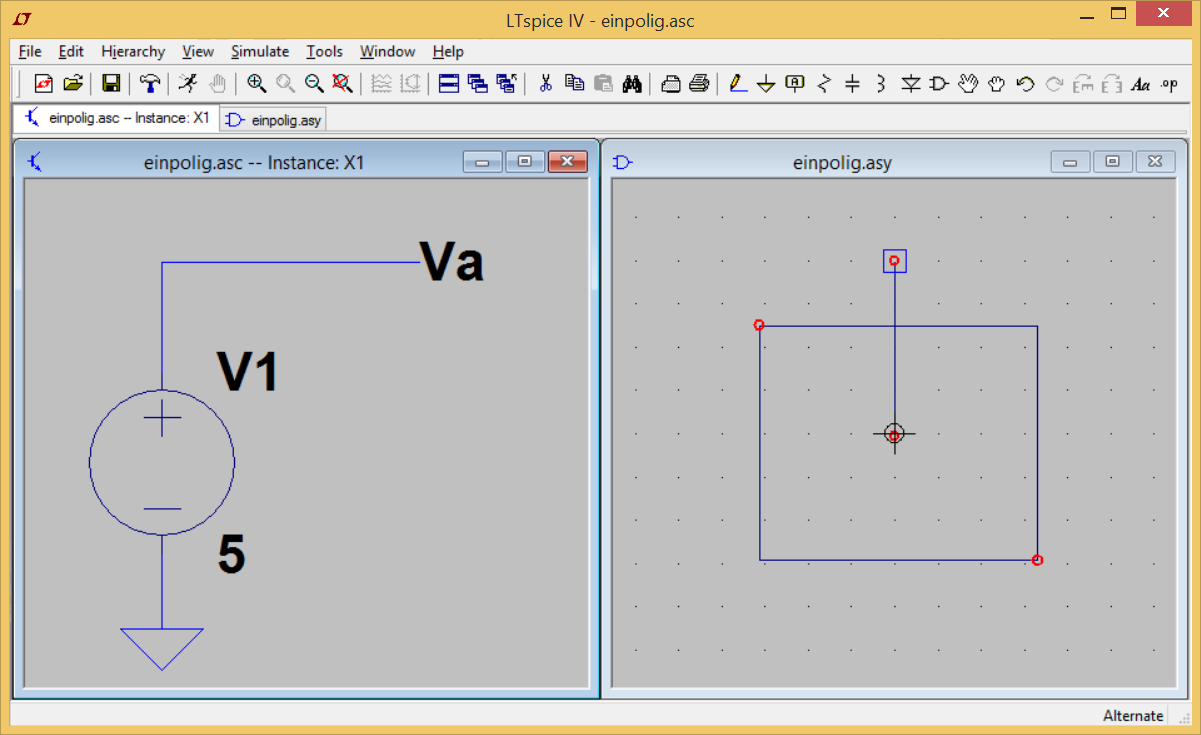The width and height of the screenshot is (1201, 735).
Task: Select the Place Inductor tool
Action: click(x=881, y=84)
